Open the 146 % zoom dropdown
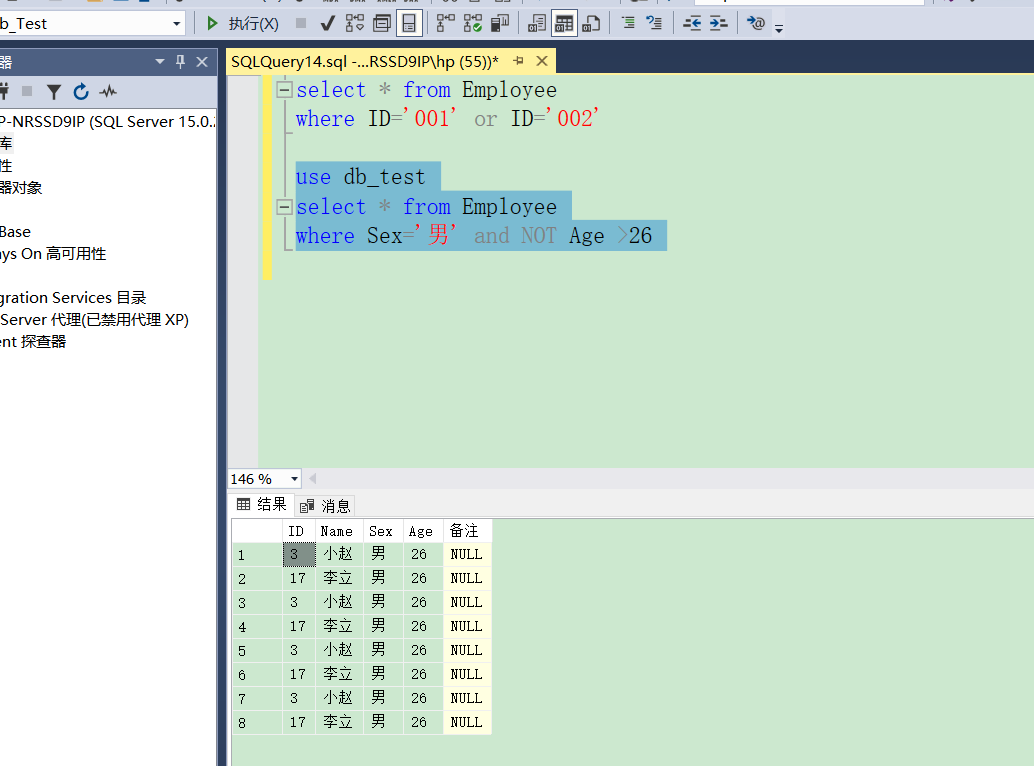The image size is (1034, 766). [x=294, y=479]
